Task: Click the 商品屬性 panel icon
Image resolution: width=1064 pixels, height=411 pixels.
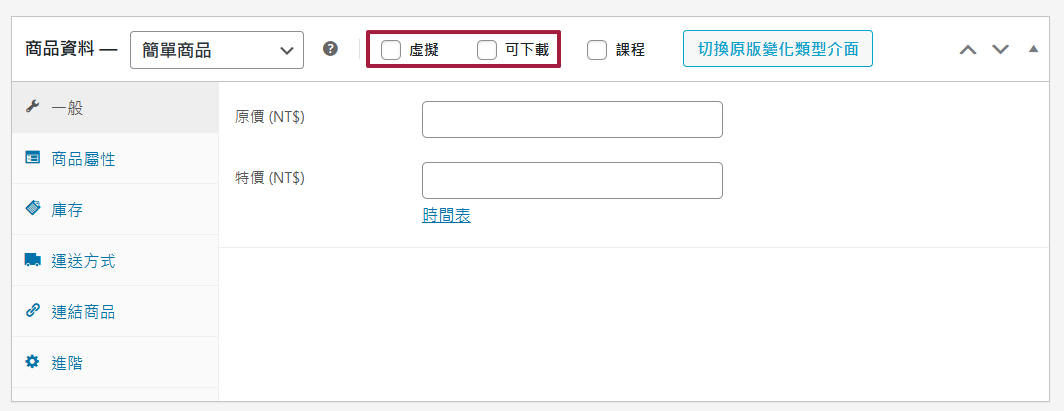Action: [x=32, y=158]
